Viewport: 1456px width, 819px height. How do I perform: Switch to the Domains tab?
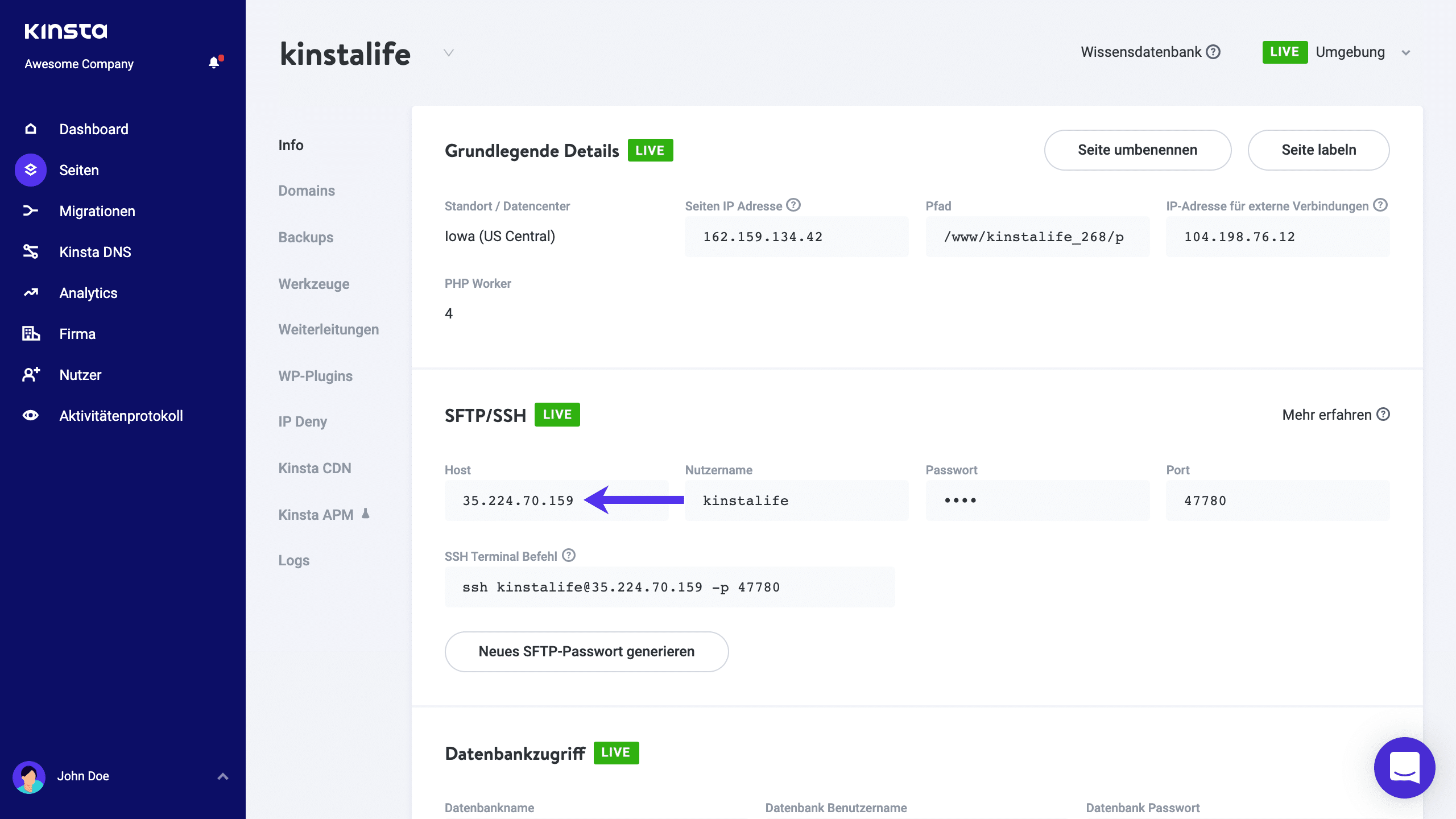click(x=306, y=191)
